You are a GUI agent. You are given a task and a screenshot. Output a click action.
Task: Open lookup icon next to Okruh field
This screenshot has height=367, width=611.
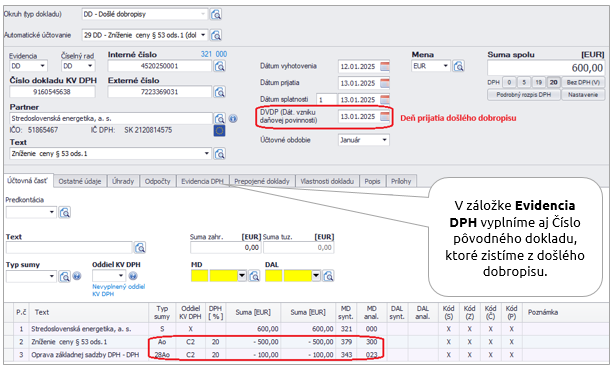point(216,15)
